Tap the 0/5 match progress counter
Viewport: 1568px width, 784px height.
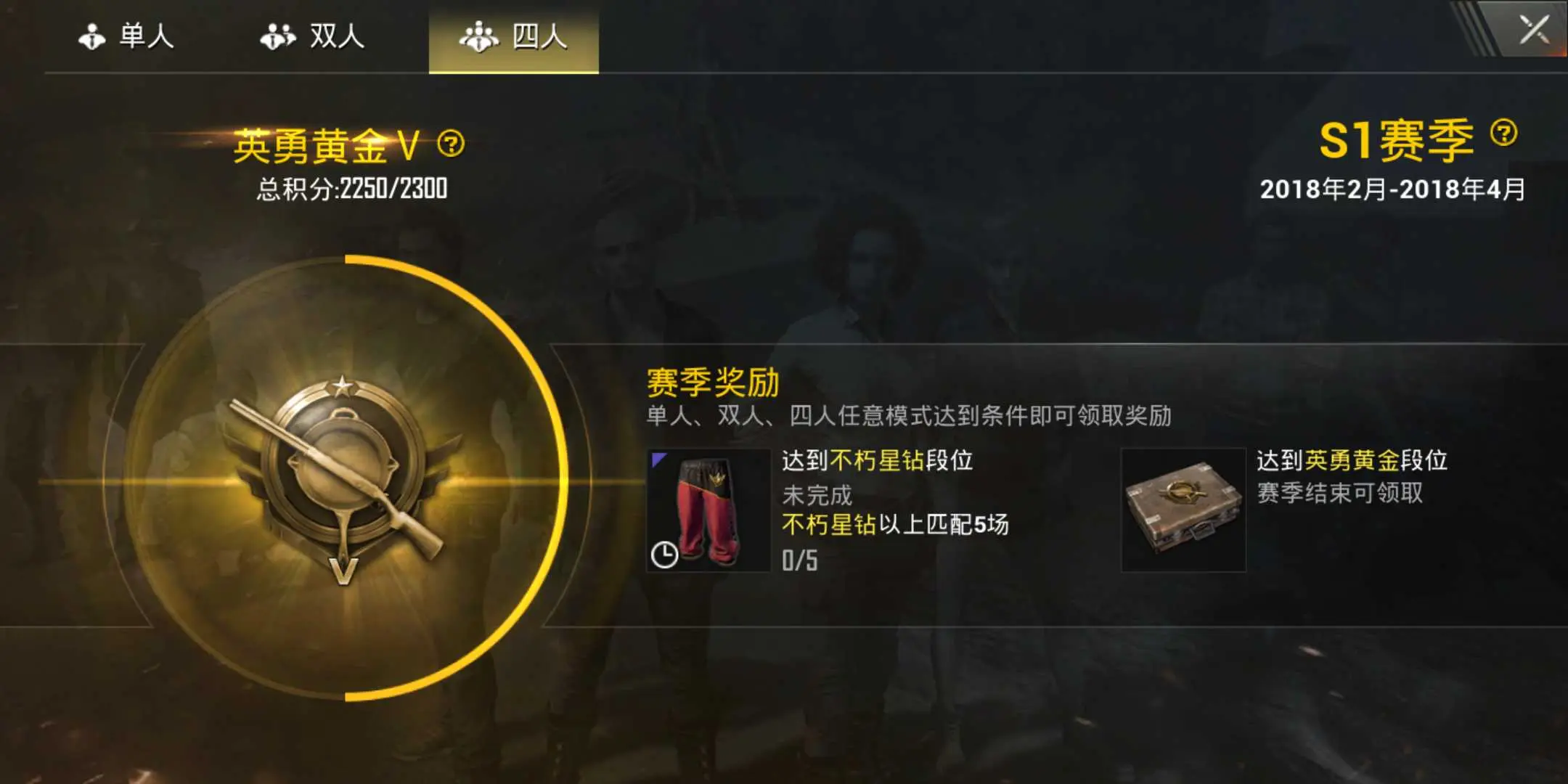800,560
